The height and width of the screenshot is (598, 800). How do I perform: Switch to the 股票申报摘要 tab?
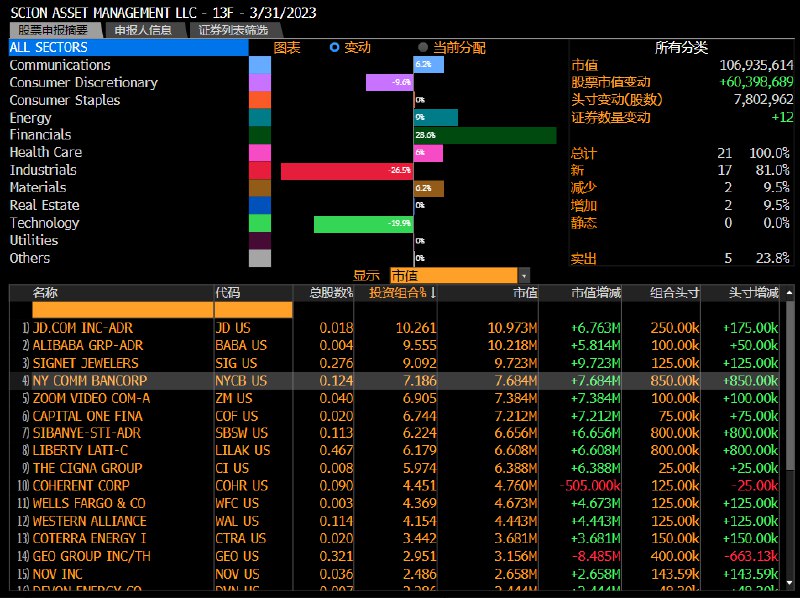55,30
